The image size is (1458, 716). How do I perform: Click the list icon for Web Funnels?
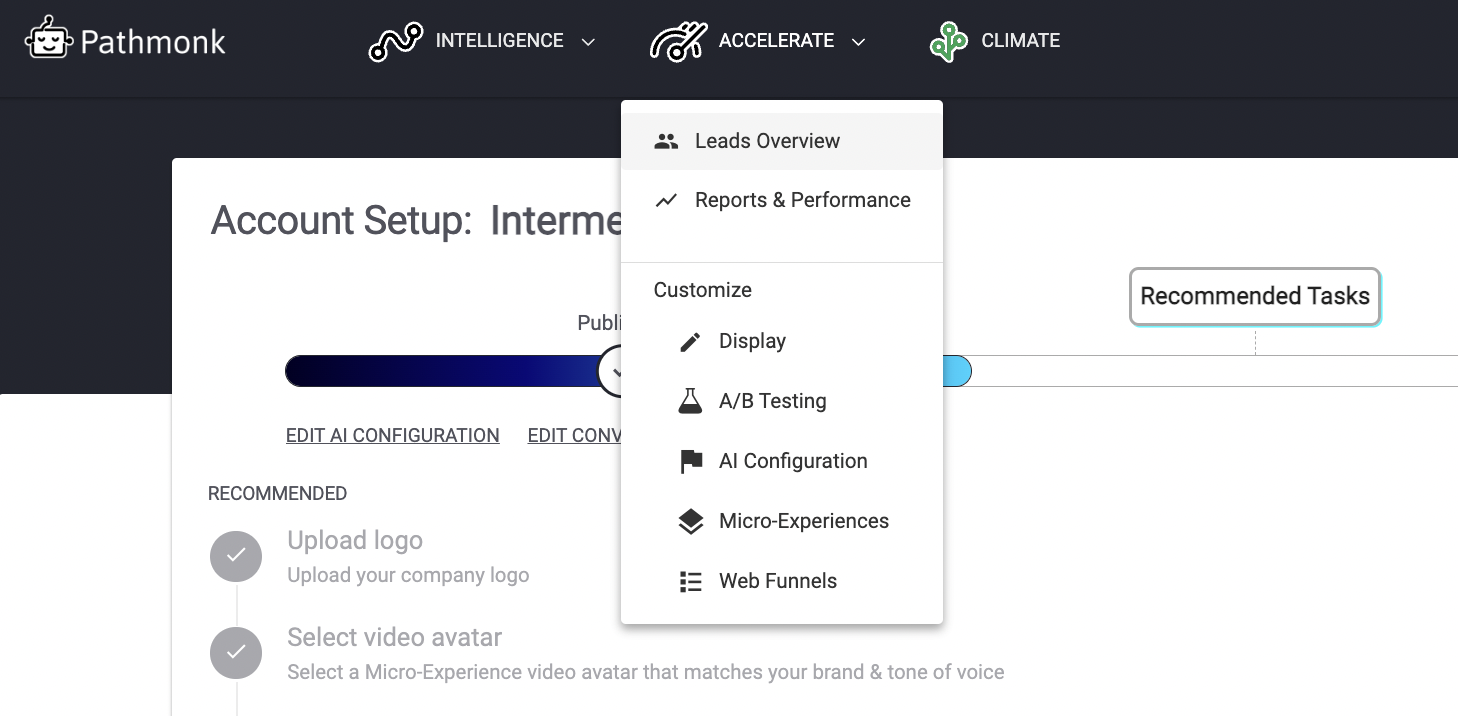coord(690,582)
